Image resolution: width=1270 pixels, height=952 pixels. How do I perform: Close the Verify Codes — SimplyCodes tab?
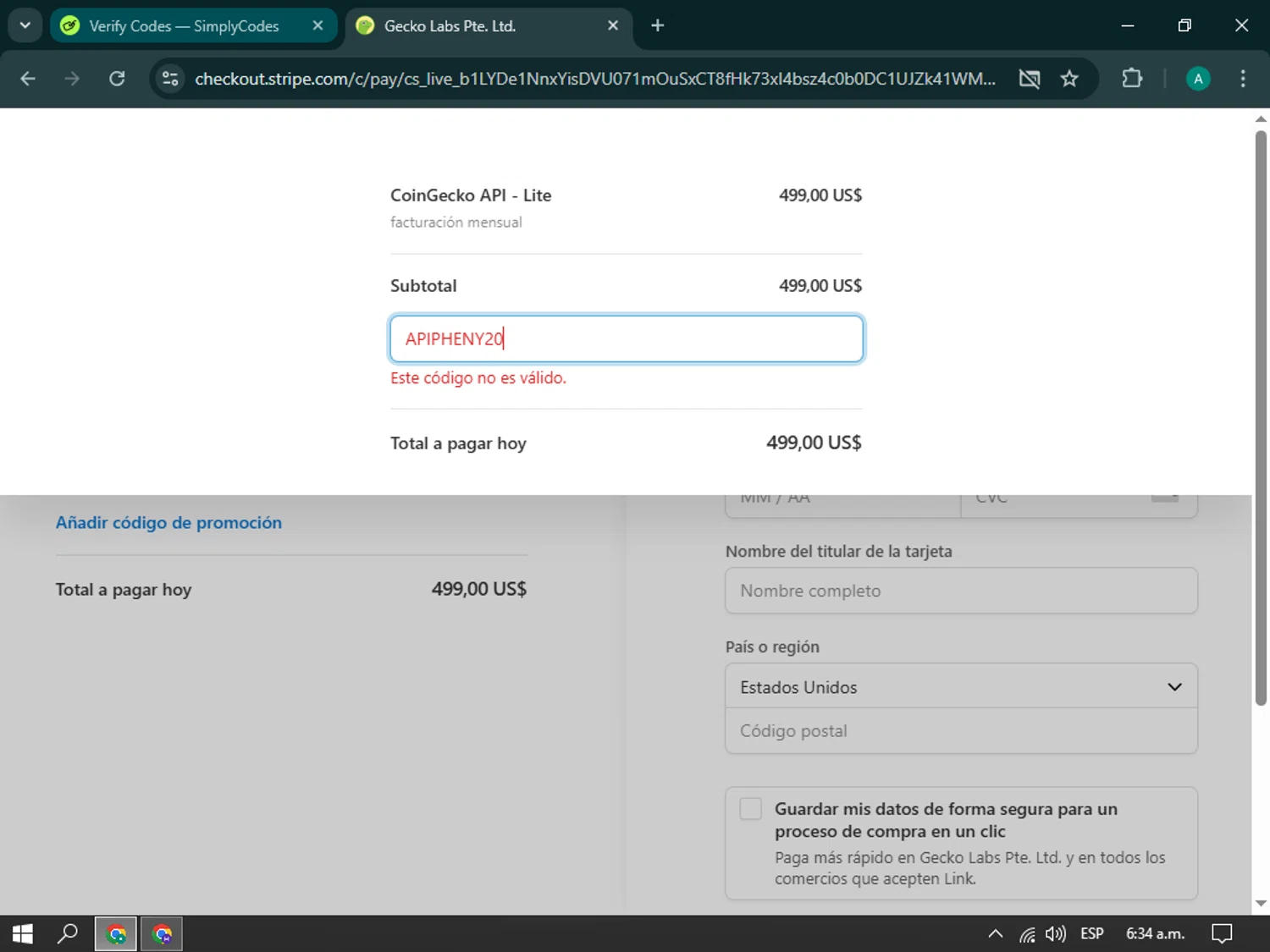[317, 25]
